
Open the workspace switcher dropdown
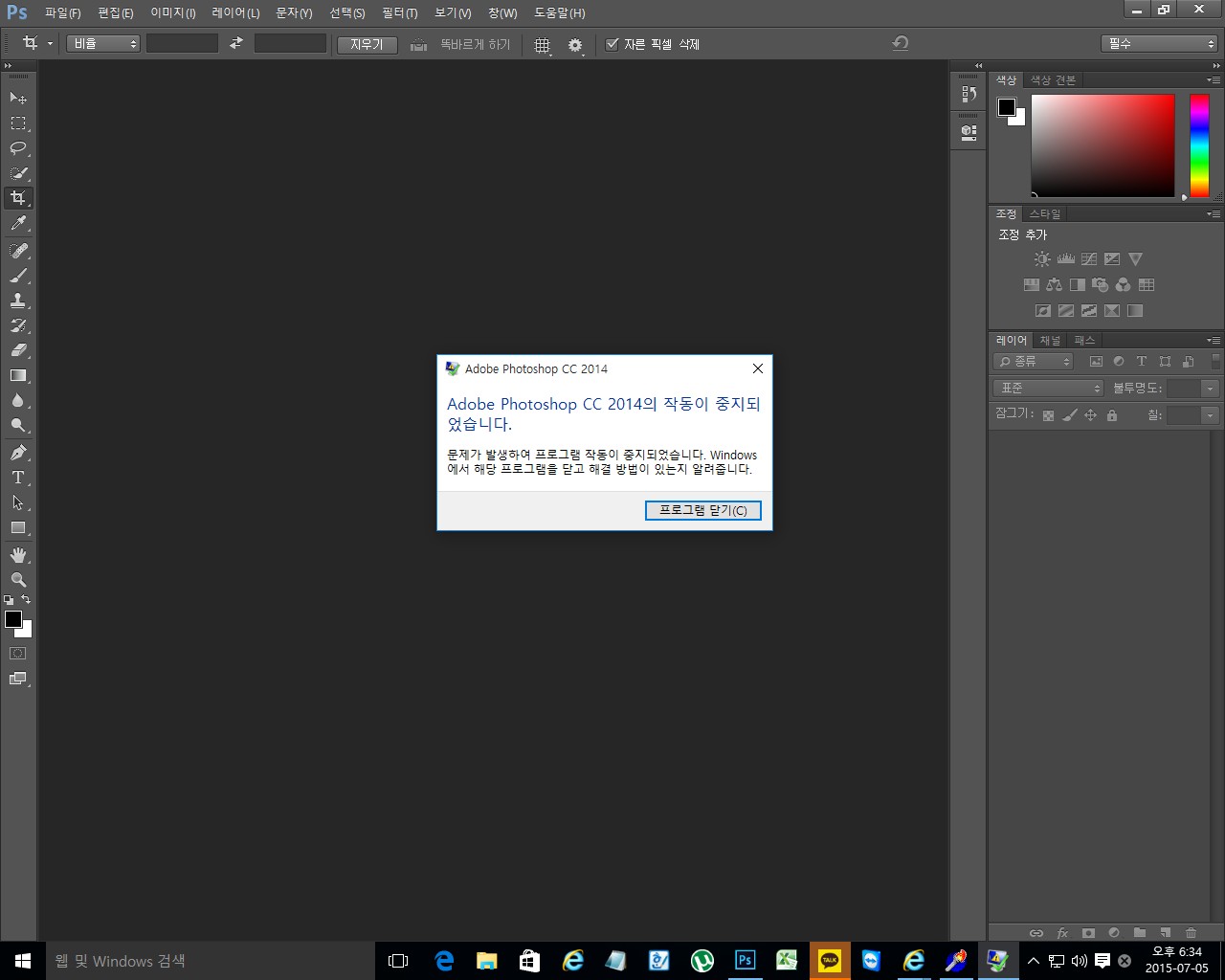click(1159, 43)
